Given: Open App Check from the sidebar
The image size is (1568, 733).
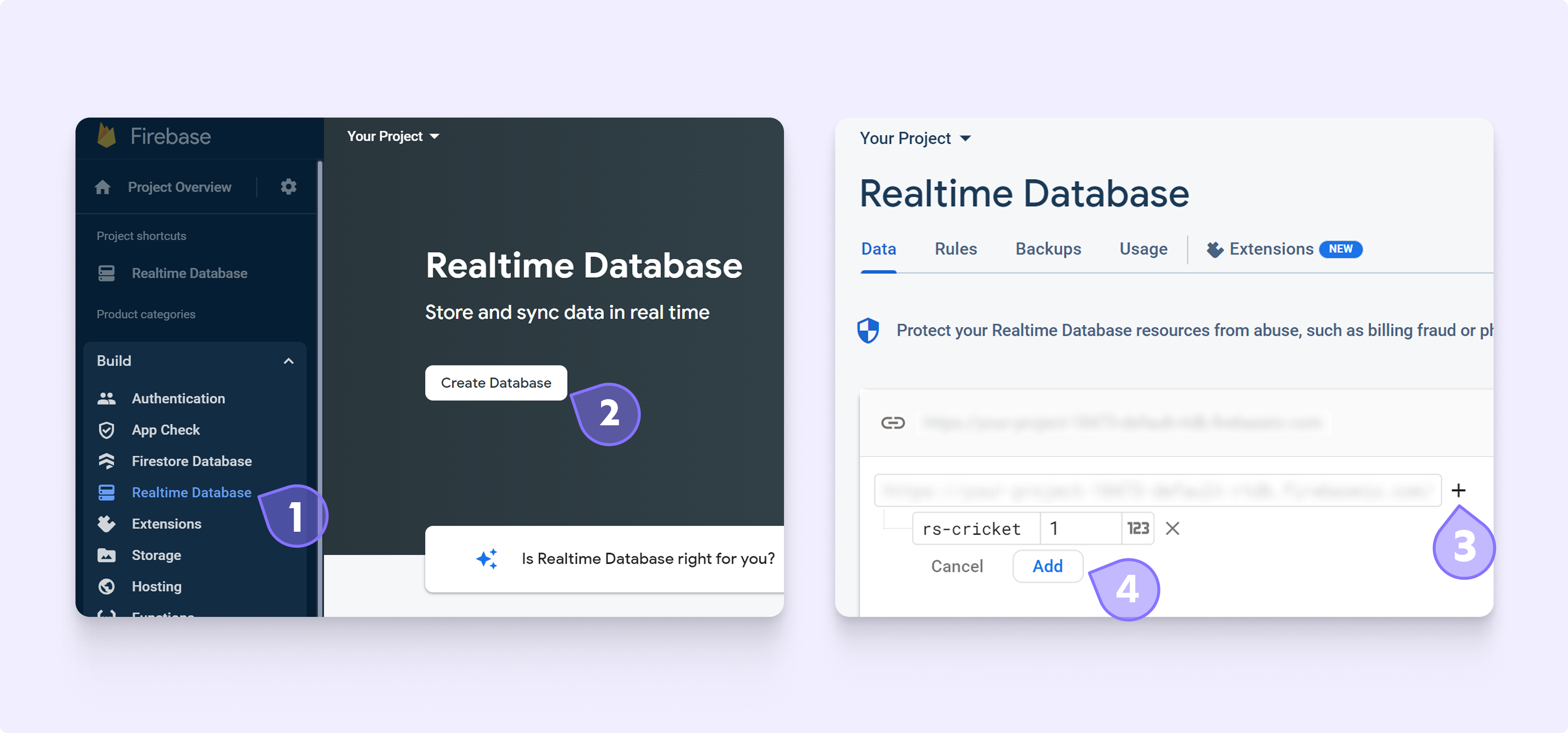Looking at the screenshot, I should tap(166, 430).
